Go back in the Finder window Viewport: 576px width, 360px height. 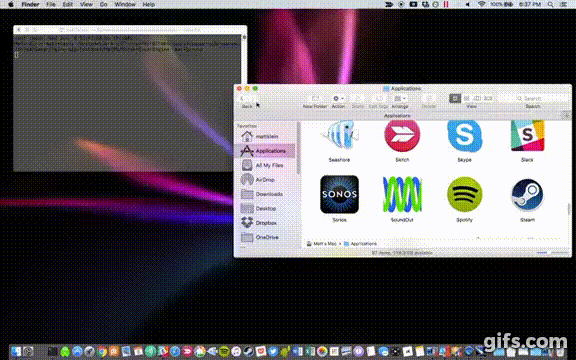(243, 98)
